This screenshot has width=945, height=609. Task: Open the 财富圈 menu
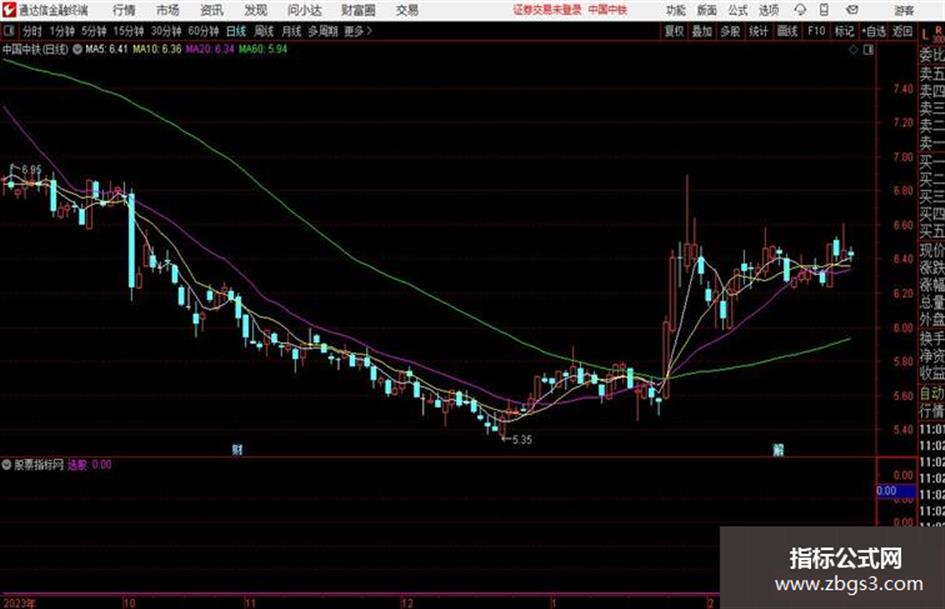(358, 10)
